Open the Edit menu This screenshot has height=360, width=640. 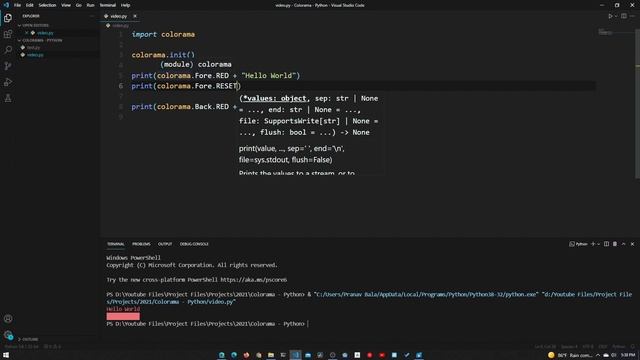pyautogui.click(x=30, y=5)
